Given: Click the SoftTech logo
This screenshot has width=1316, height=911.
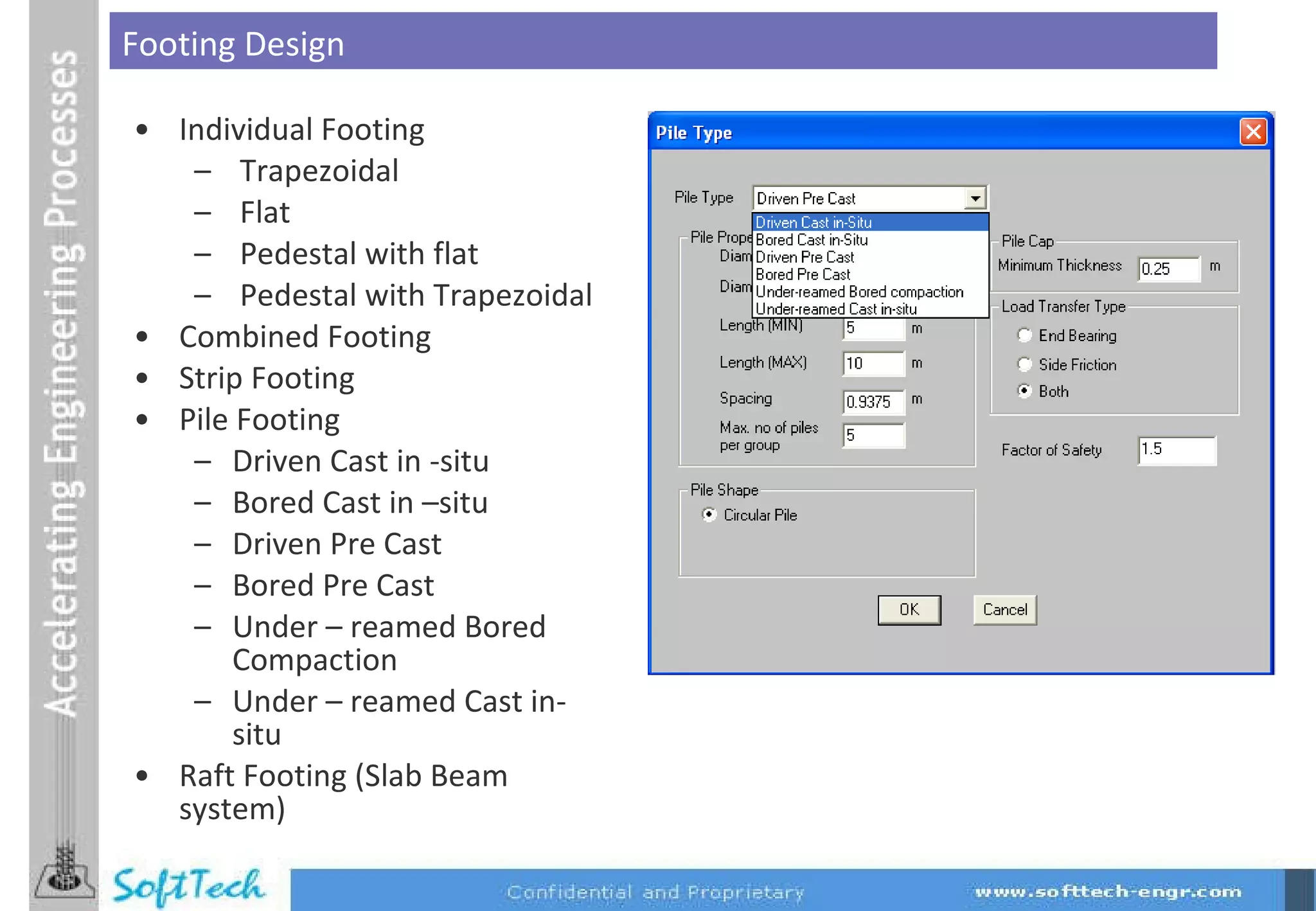Looking at the screenshot, I should (x=188, y=886).
